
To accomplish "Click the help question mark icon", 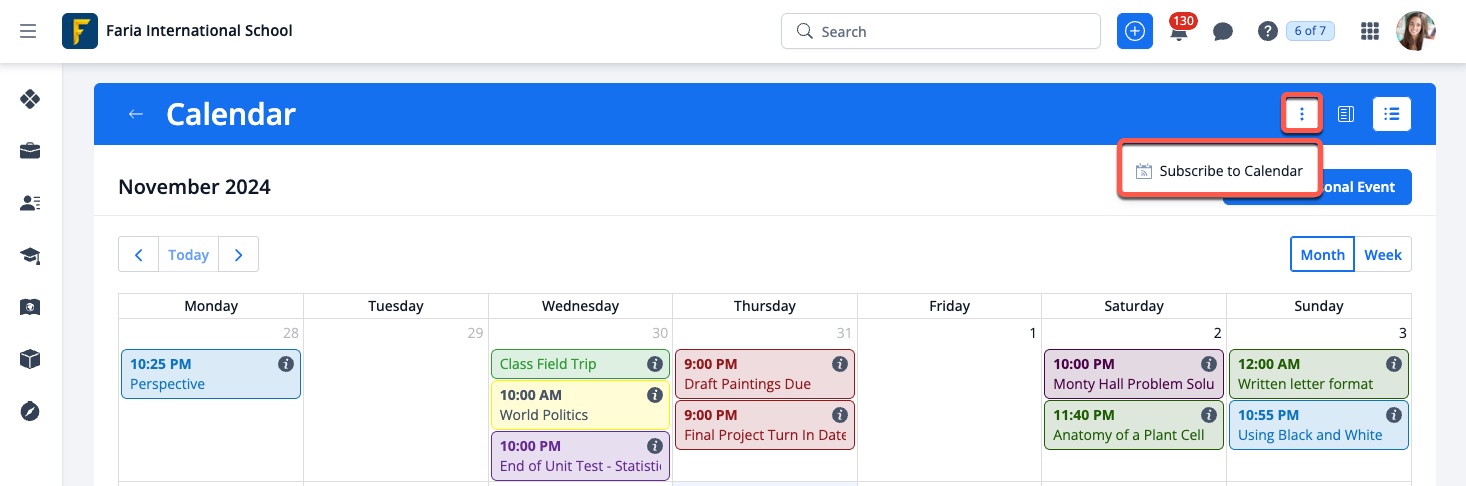I will (1267, 31).
